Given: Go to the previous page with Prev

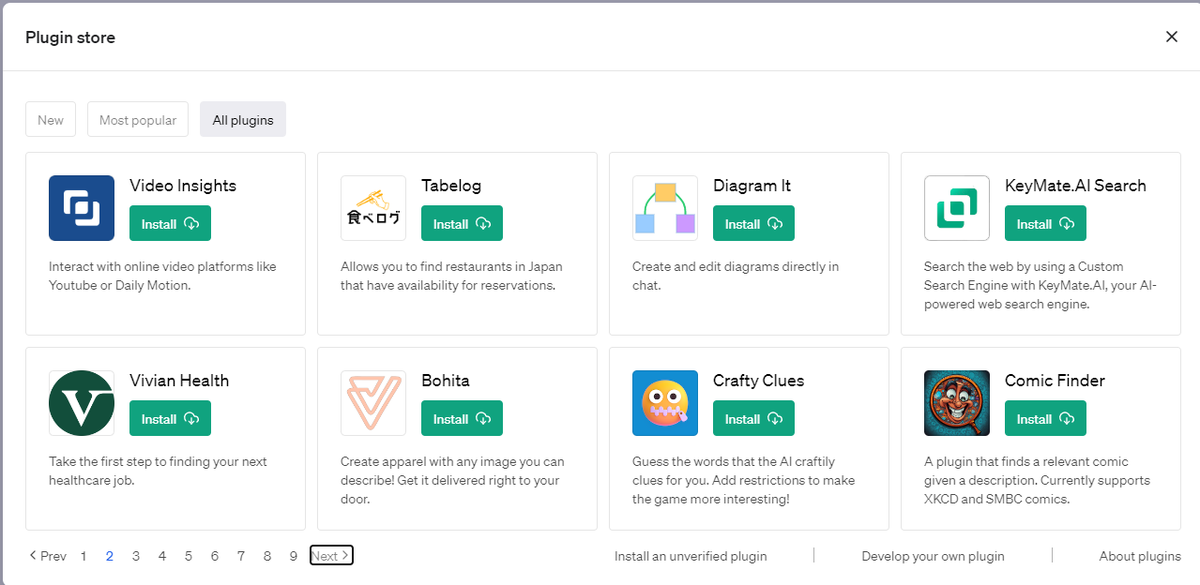Looking at the screenshot, I should [48, 556].
